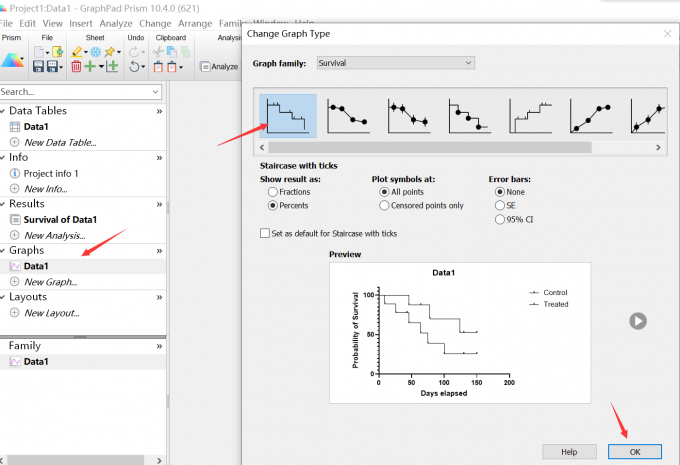Click the preview play arrow icon
680x465 pixels.
tap(638, 321)
